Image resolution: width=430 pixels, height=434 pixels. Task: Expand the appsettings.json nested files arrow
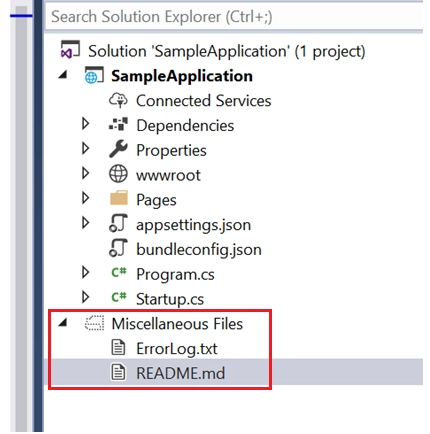(86, 223)
